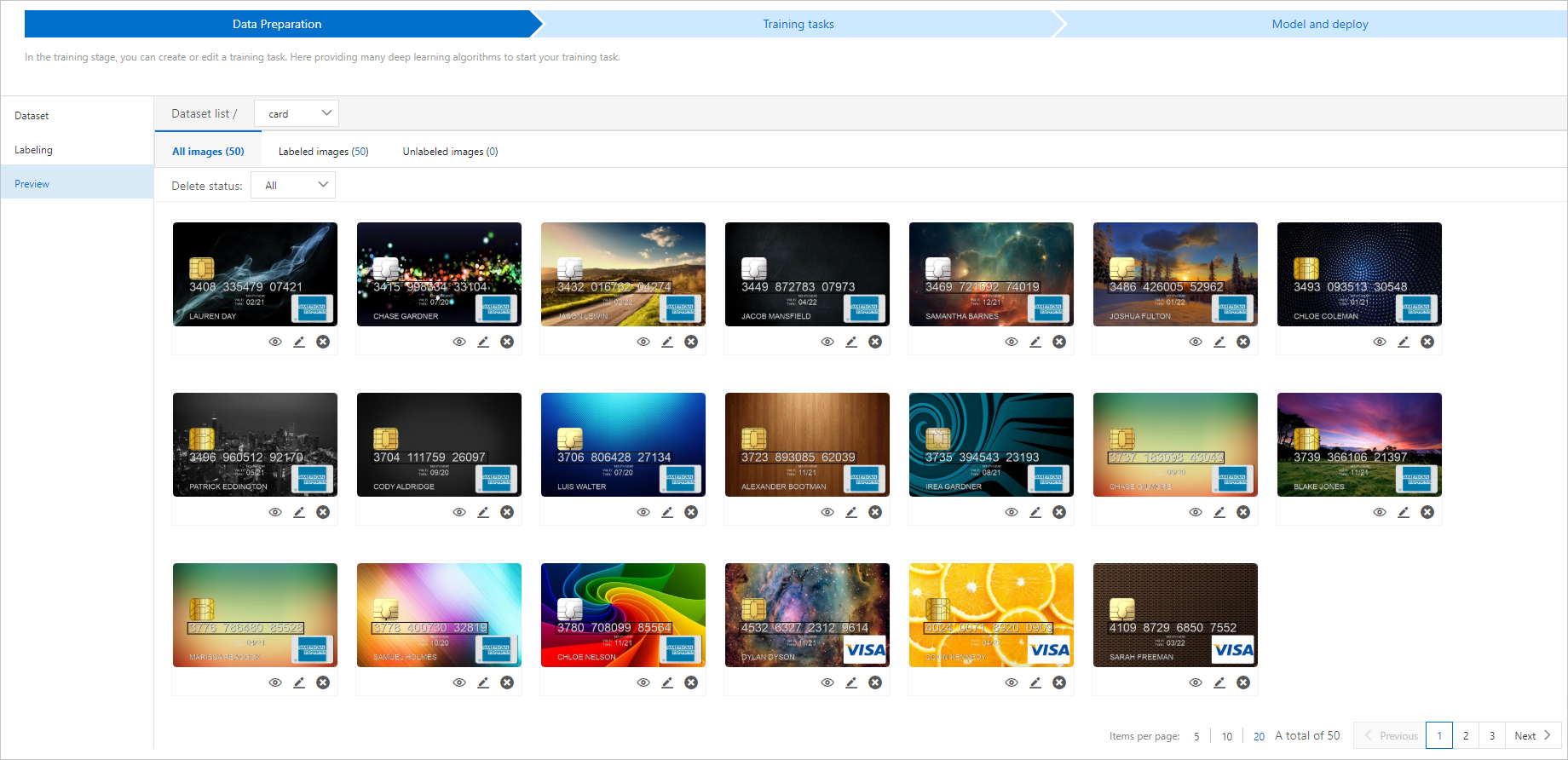Edit the orange-slices Visa card image
Image resolution: width=1568 pixels, height=760 pixels.
[1035, 682]
